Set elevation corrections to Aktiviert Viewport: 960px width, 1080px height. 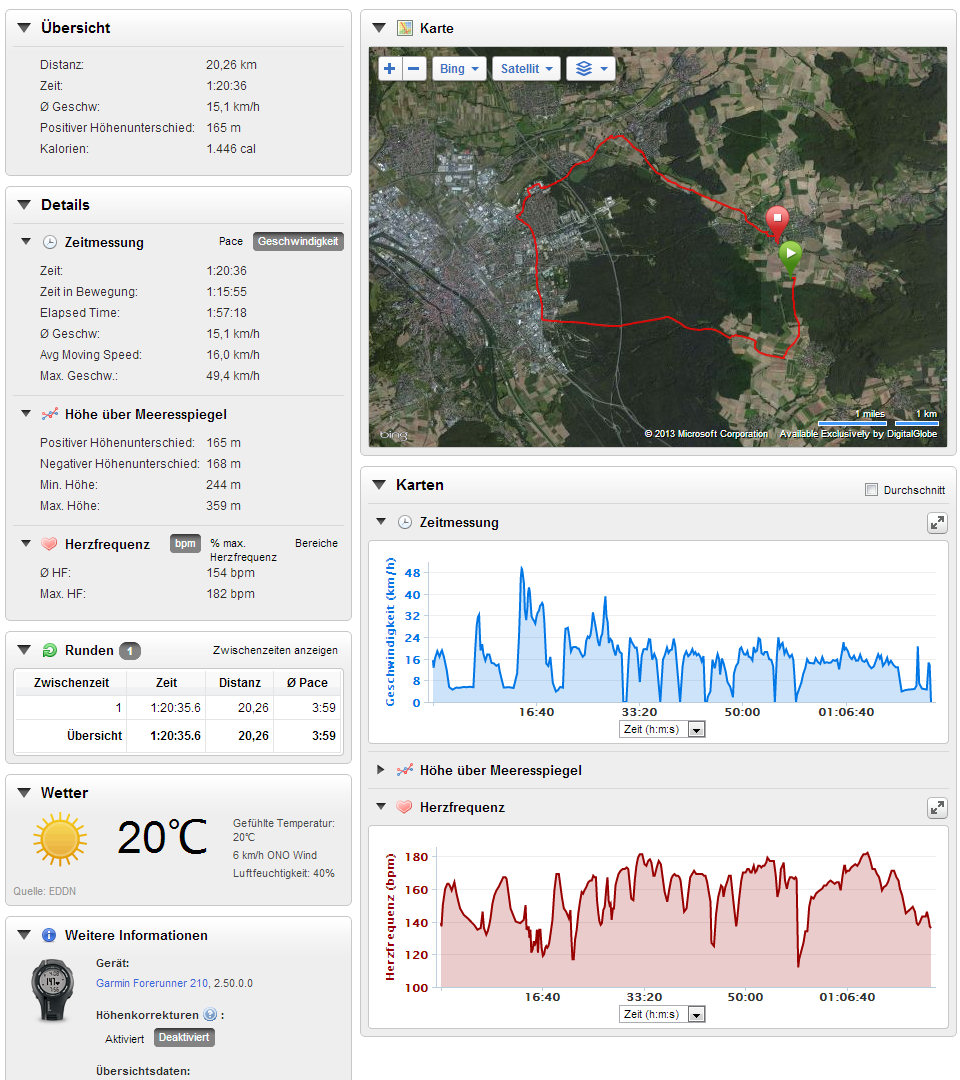click(124, 1038)
